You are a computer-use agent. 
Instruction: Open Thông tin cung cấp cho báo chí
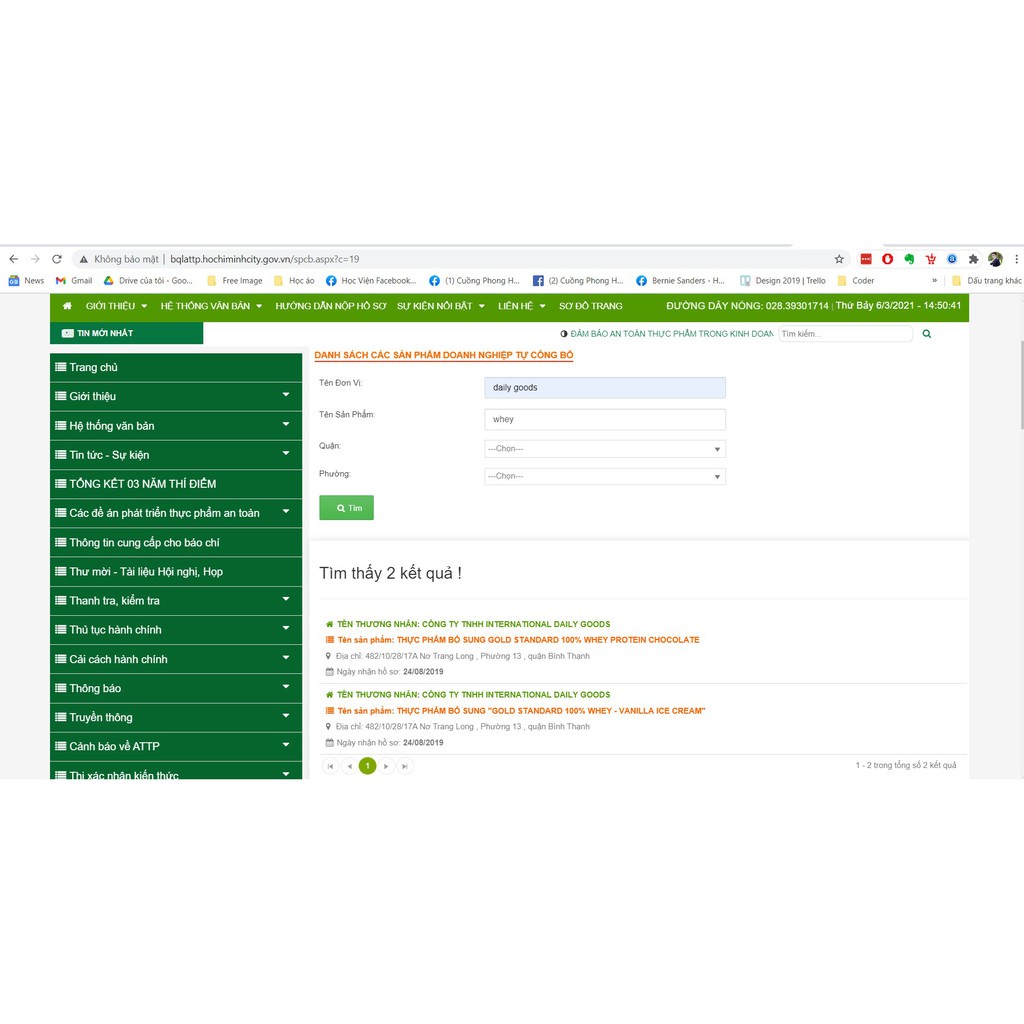tap(176, 543)
